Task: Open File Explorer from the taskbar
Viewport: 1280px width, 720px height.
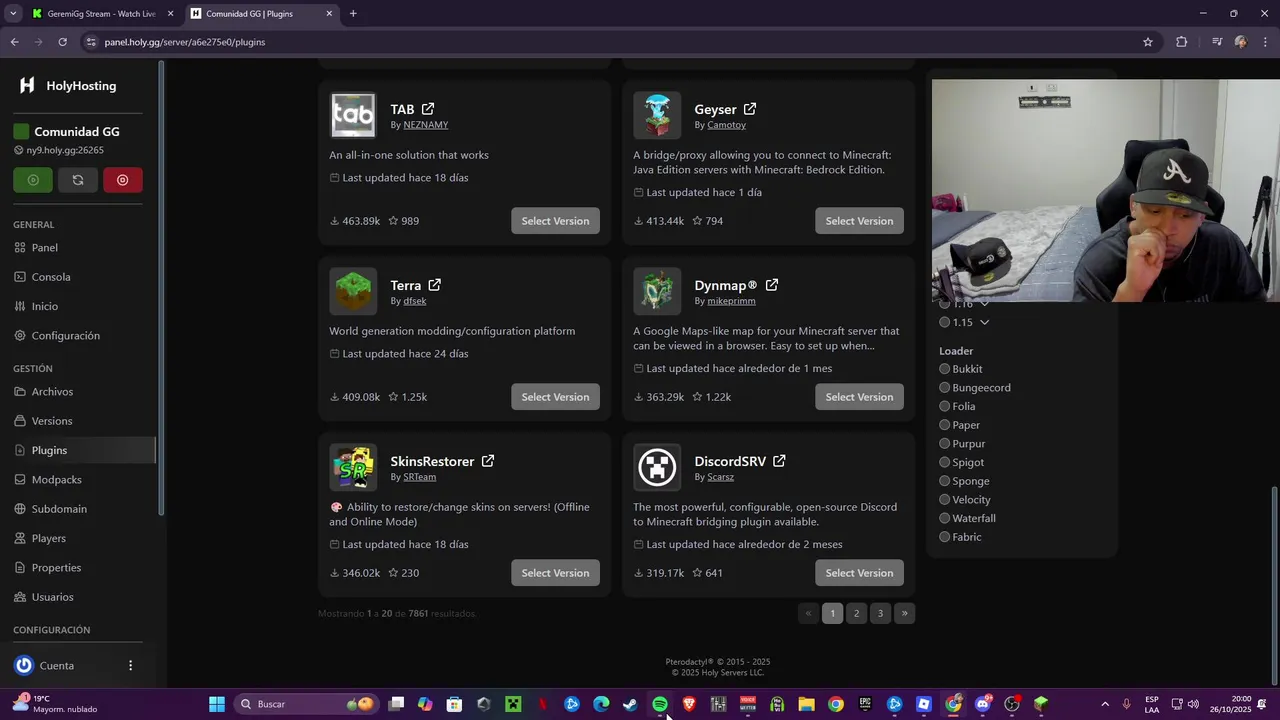Action: click(806, 704)
